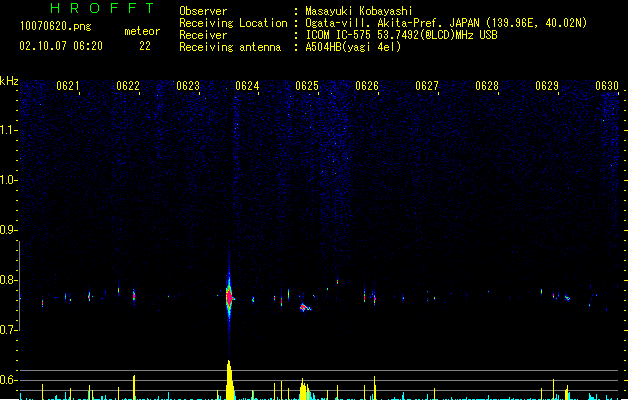Click time marker 0629
The width and height of the screenshot is (629, 400).
tap(547, 86)
